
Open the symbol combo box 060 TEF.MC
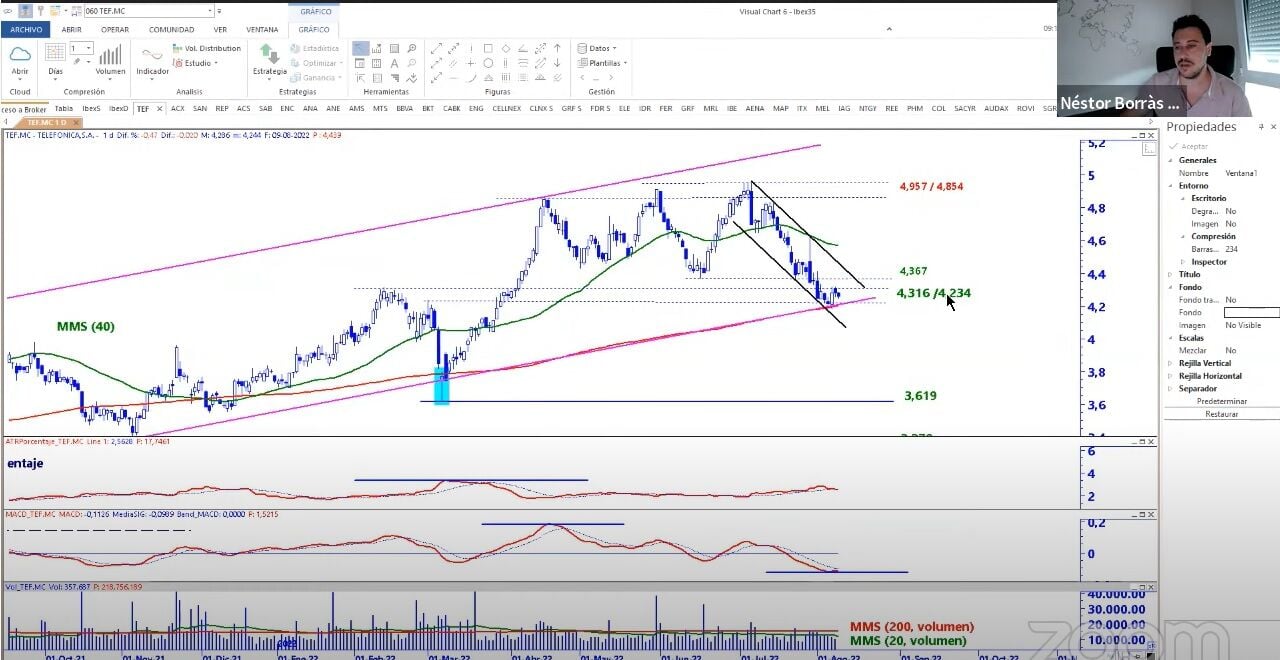(x=150, y=11)
